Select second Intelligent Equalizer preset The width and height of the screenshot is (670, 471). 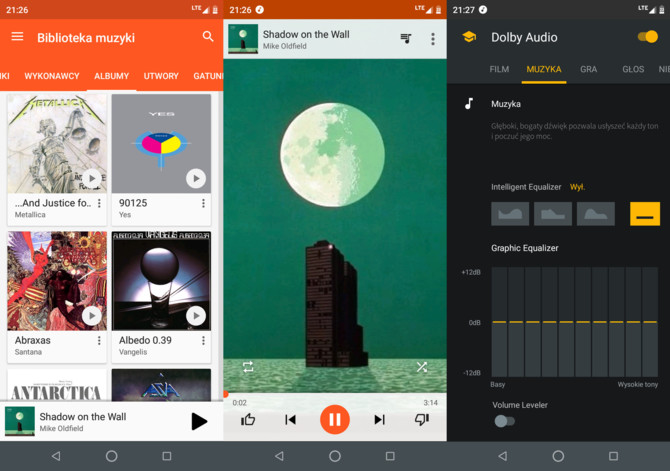553,214
